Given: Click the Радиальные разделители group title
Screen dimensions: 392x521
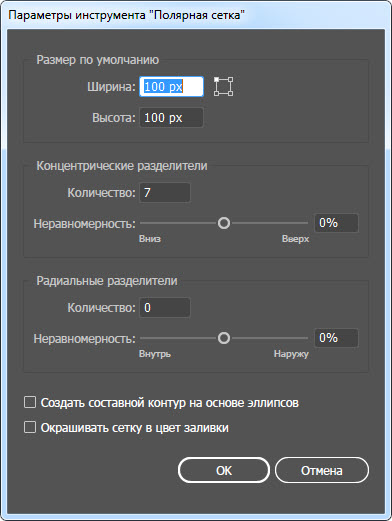Looking at the screenshot, I should (x=107, y=281).
